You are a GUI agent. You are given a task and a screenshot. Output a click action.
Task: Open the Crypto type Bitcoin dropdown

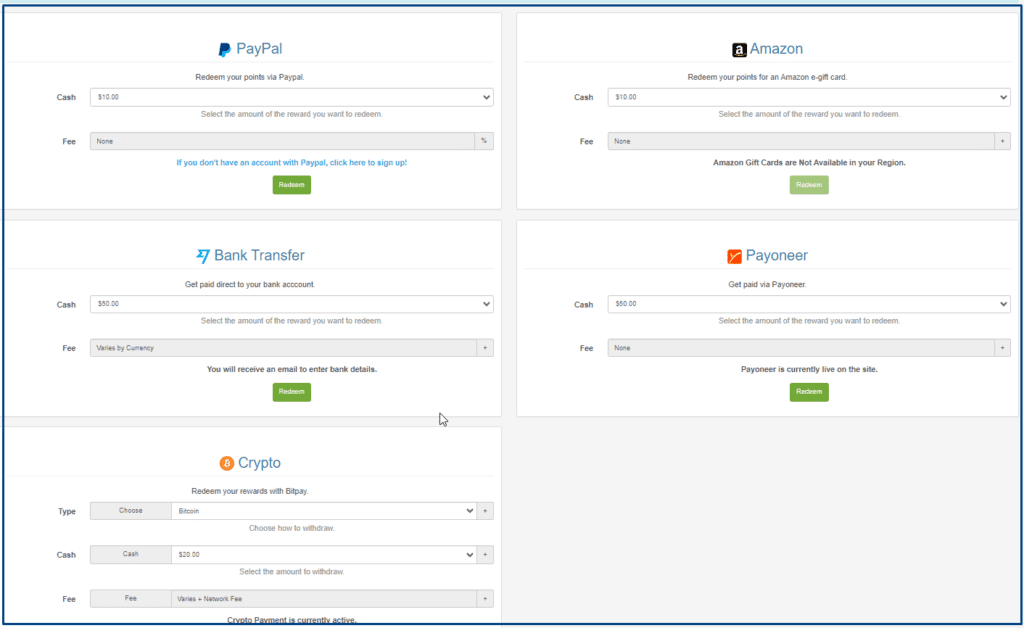pyautogui.click(x=325, y=510)
